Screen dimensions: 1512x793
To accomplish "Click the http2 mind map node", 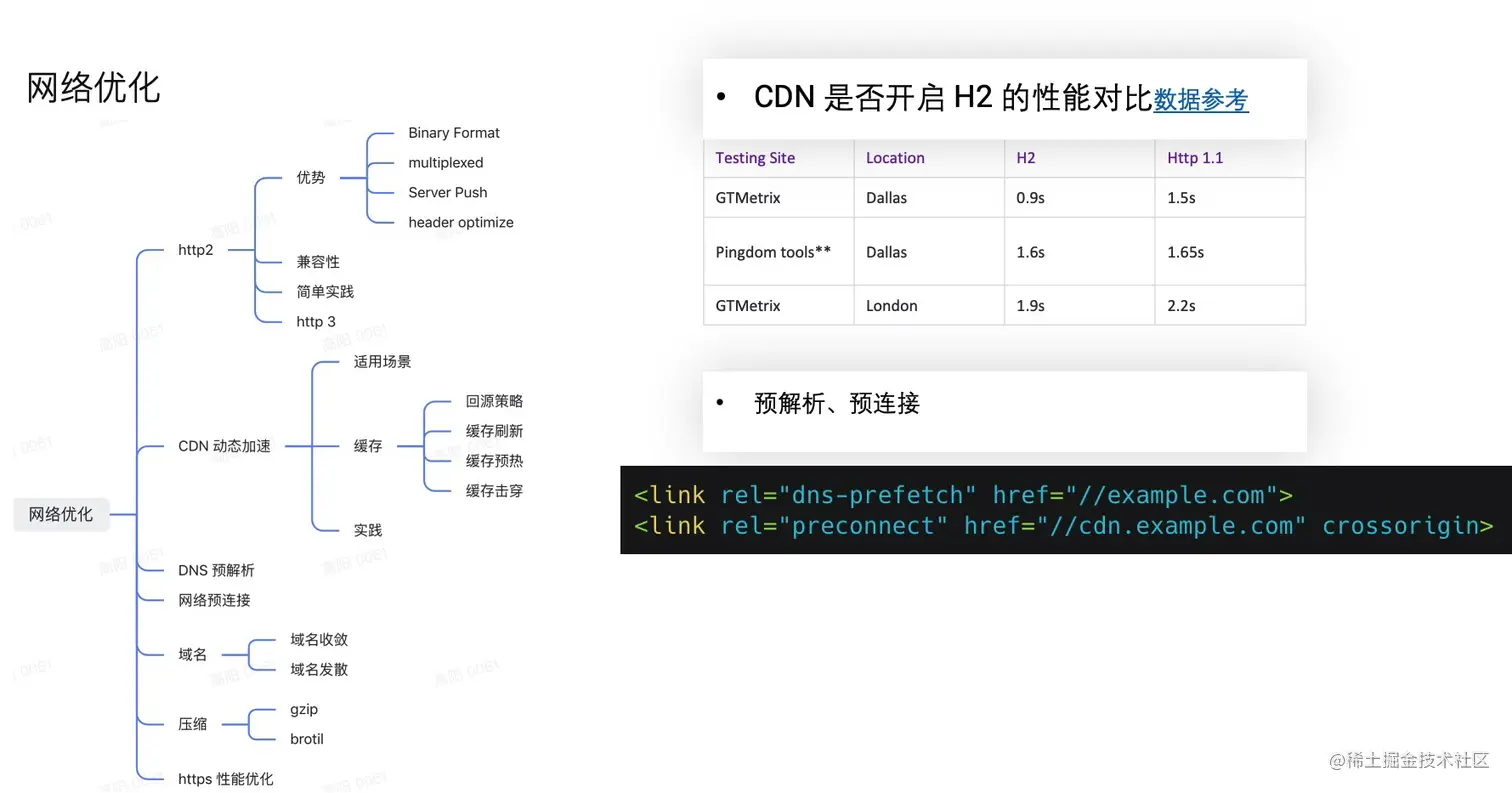I will click(196, 250).
